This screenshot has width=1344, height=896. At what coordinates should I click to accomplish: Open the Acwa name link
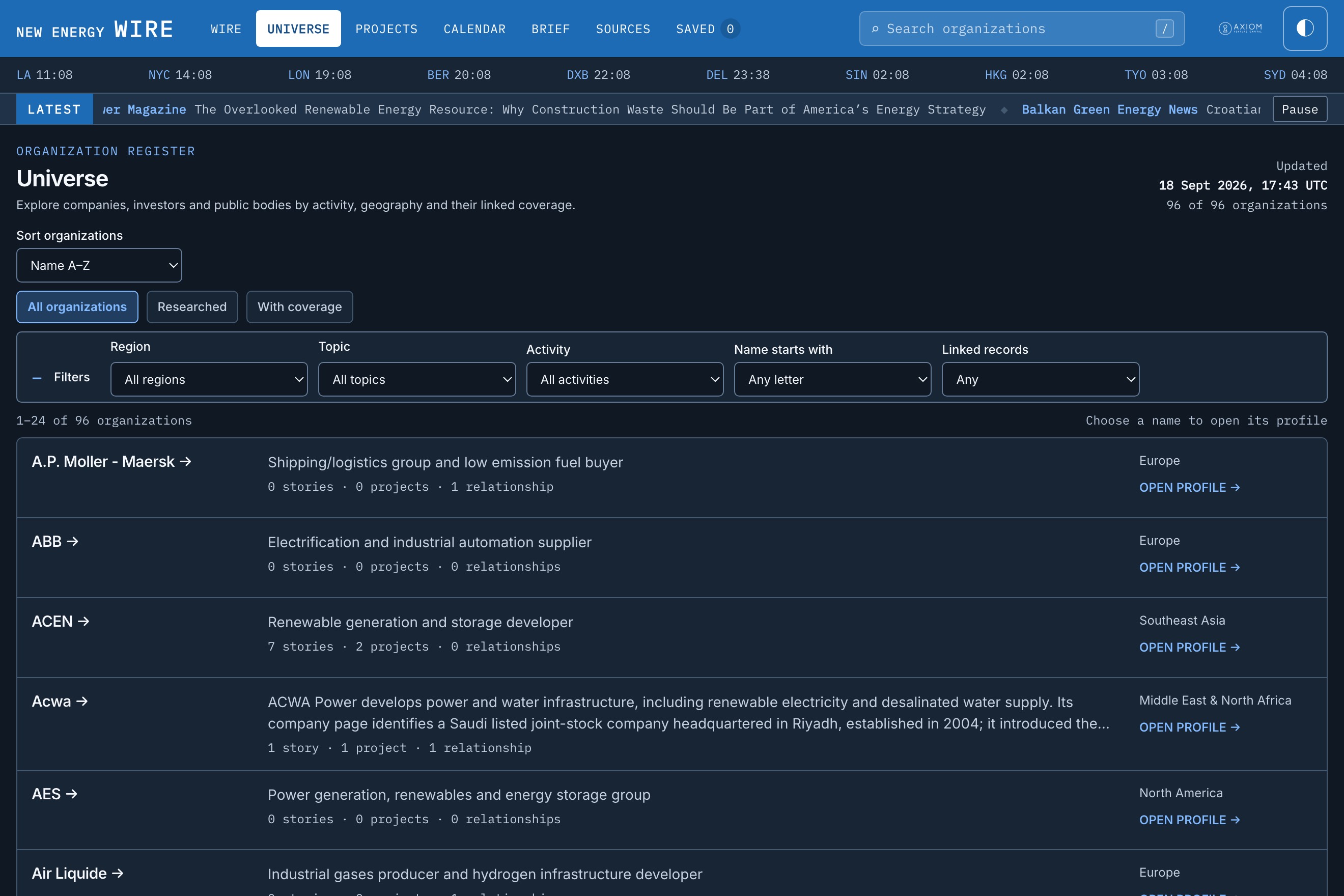tap(60, 702)
